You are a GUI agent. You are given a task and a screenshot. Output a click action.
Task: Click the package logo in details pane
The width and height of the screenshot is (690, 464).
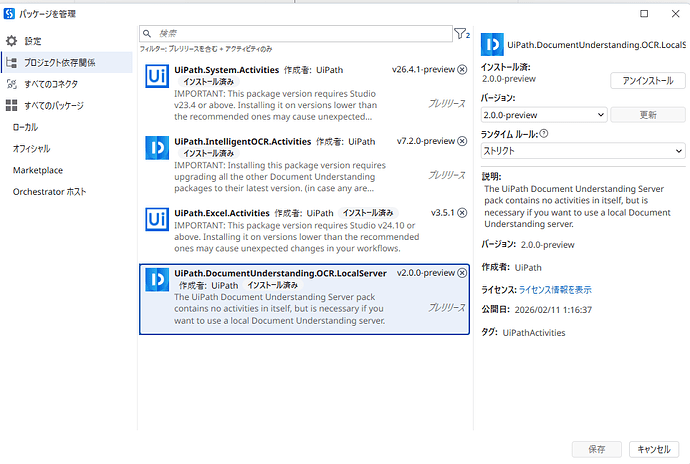click(x=492, y=44)
